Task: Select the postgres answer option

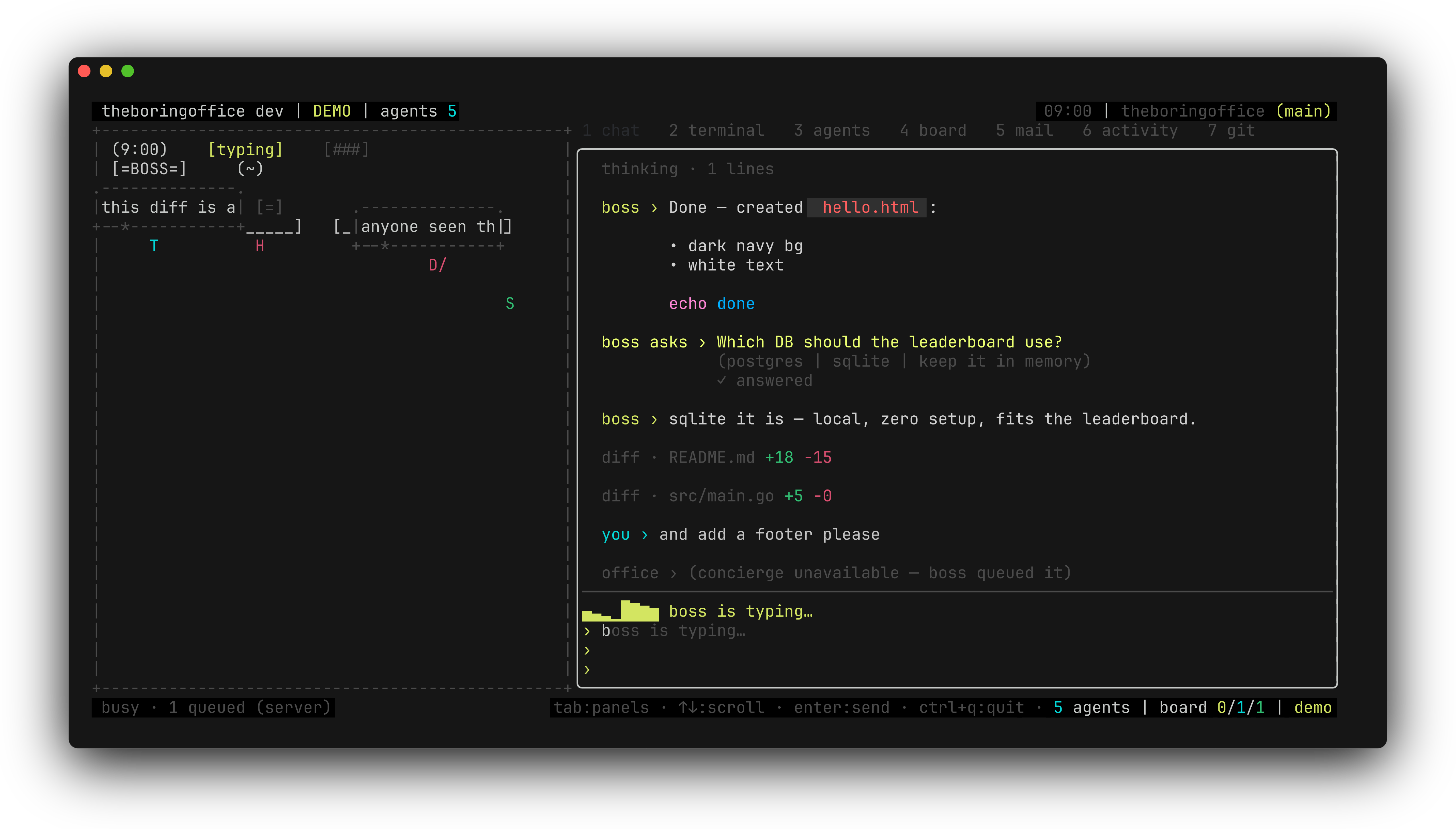Action: coord(765,362)
